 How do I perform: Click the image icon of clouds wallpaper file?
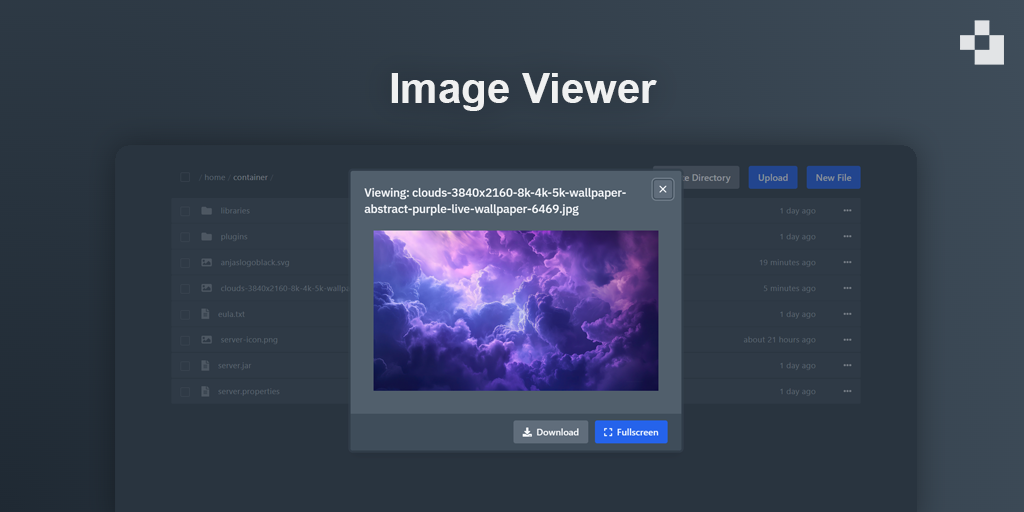(206, 288)
